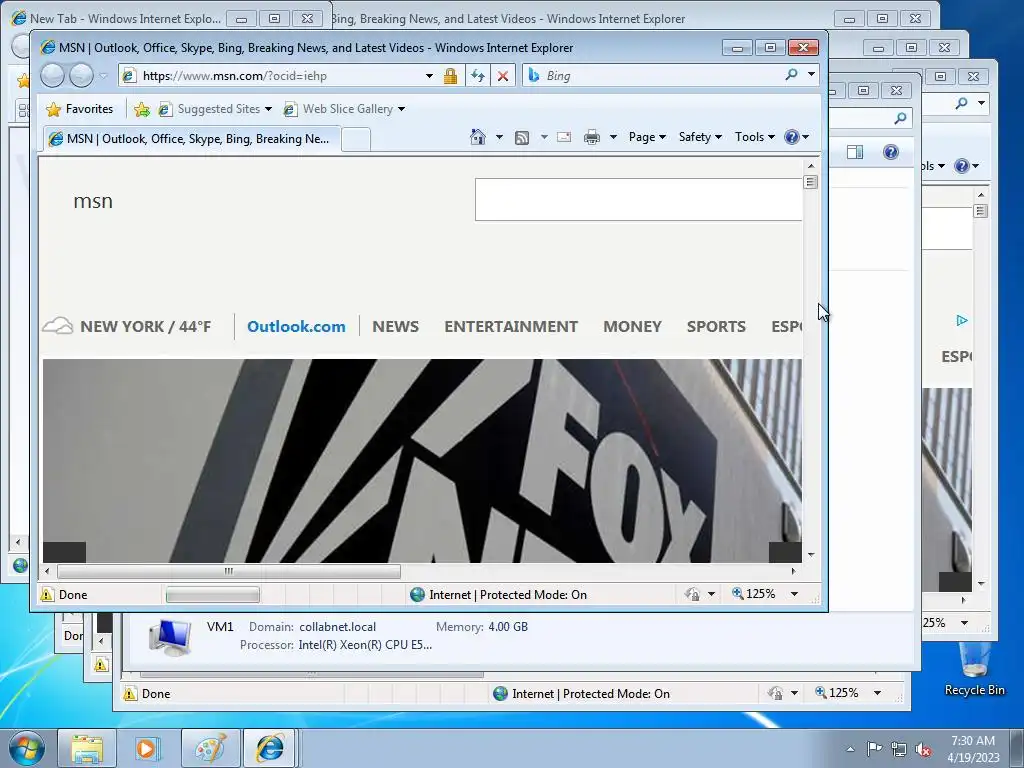Click the Forward navigation button
Screen dimensions: 1024x768
[81, 76]
